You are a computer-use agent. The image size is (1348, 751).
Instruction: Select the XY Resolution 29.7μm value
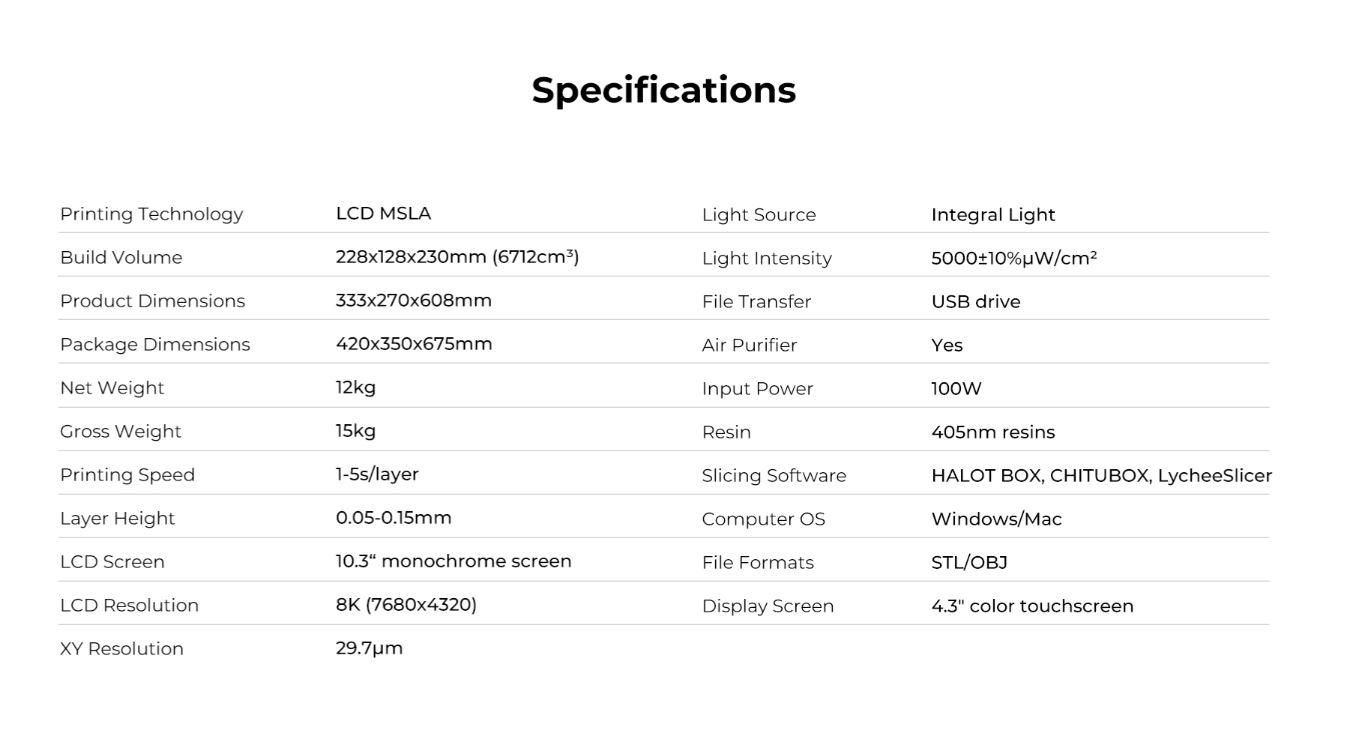pyautogui.click(x=369, y=648)
